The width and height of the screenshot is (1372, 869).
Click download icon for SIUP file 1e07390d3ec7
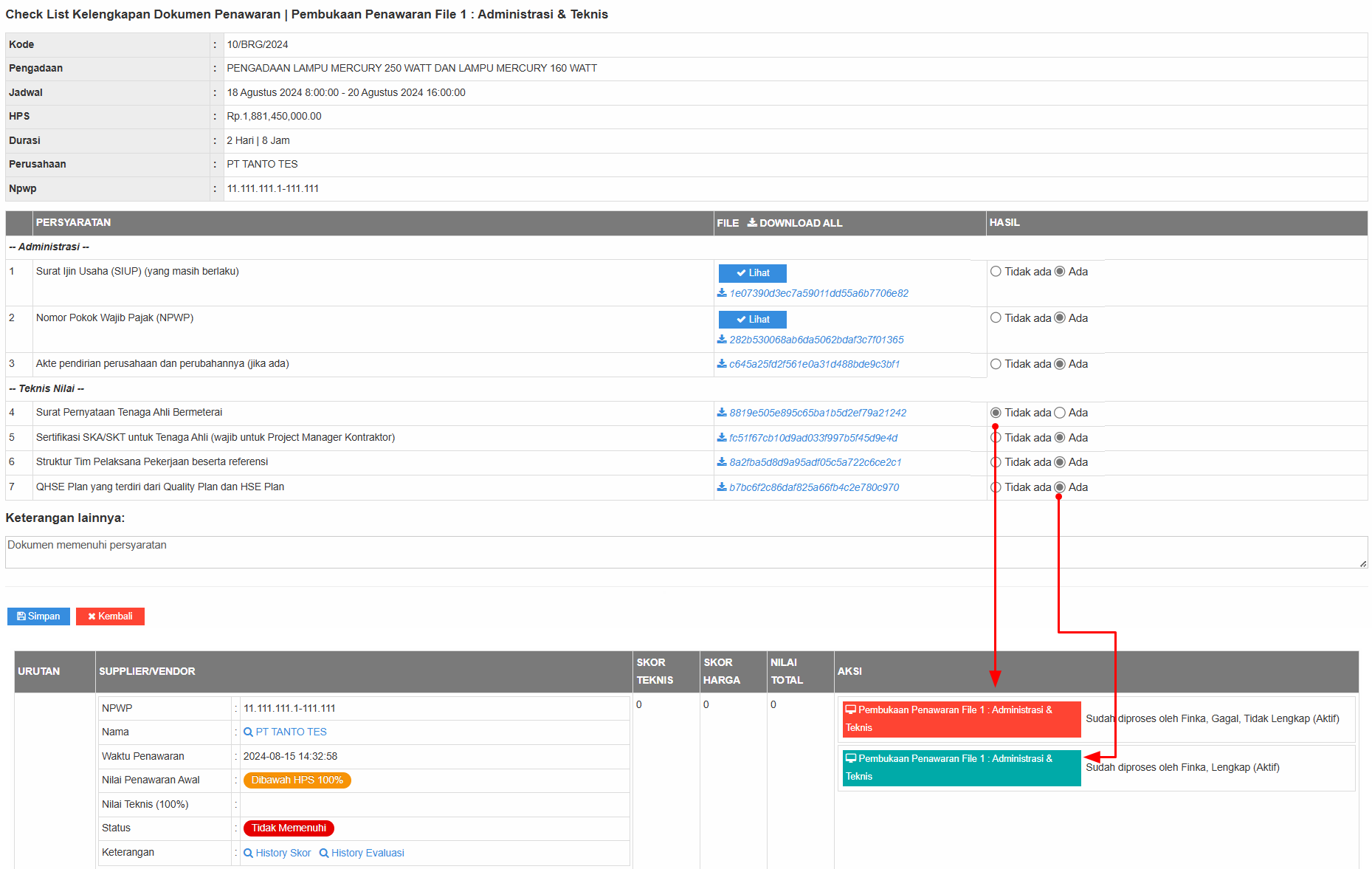(x=722, y=293)
